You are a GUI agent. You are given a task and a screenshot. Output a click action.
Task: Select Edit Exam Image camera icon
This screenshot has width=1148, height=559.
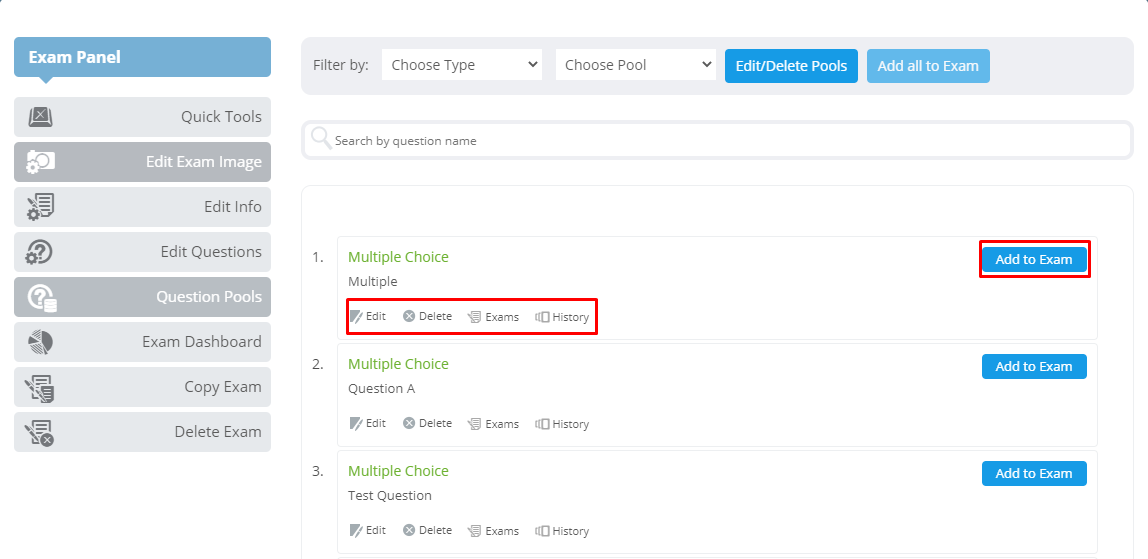[40, 162]
